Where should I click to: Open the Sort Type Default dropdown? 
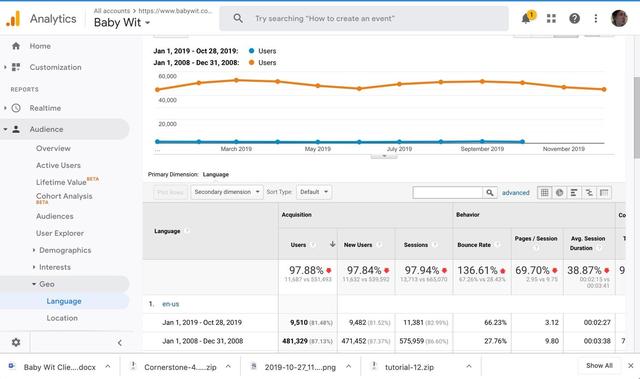[x=314, y=192]
